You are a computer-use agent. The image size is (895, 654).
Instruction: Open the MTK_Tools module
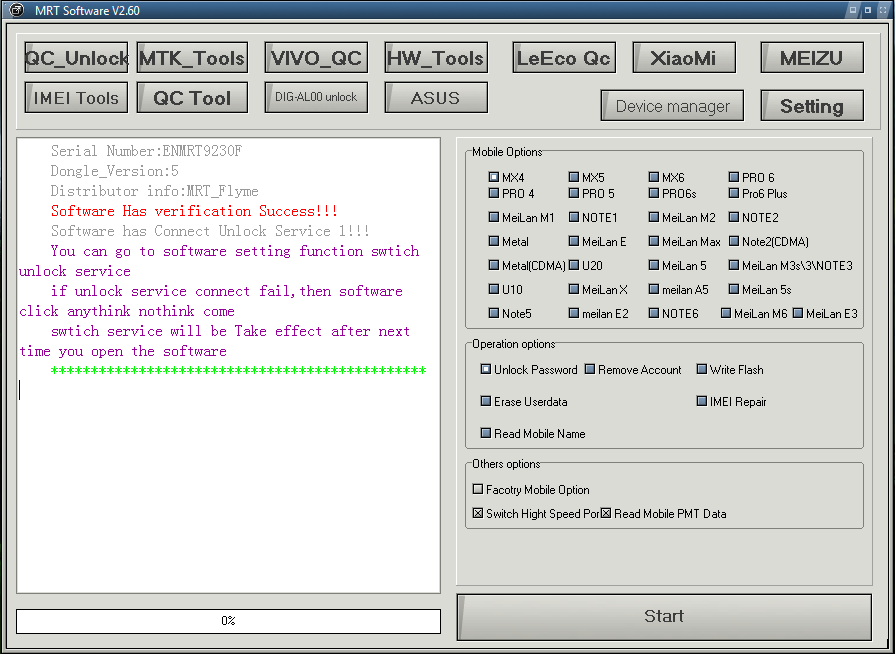click(x=192, y=58)
